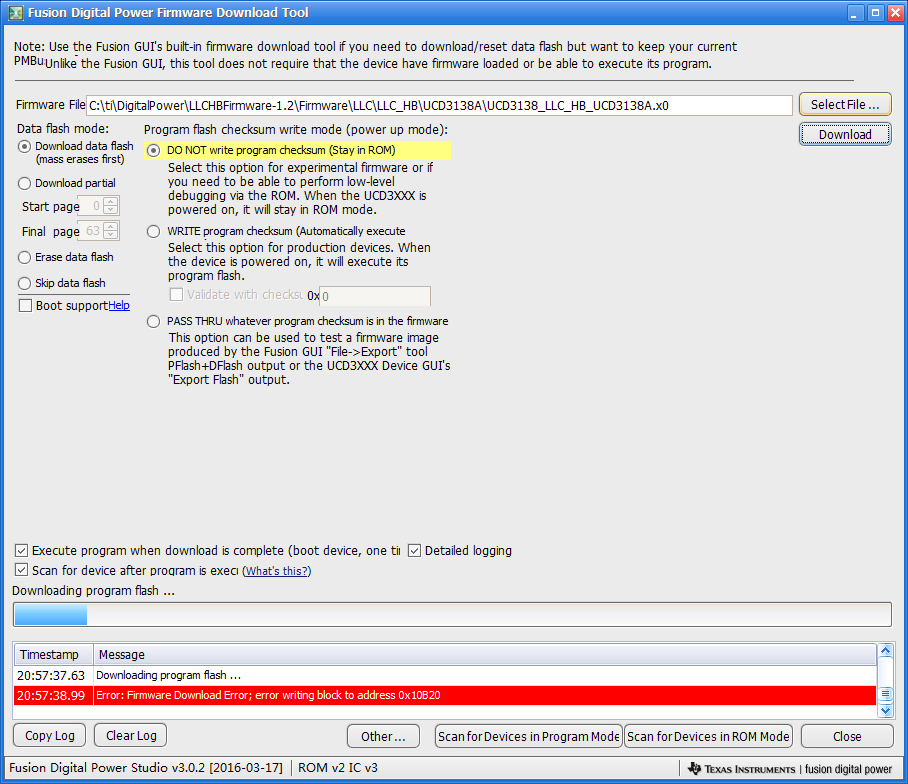Close window via title bar X
Screen dimensions: 908x784
tap(895, 13)
